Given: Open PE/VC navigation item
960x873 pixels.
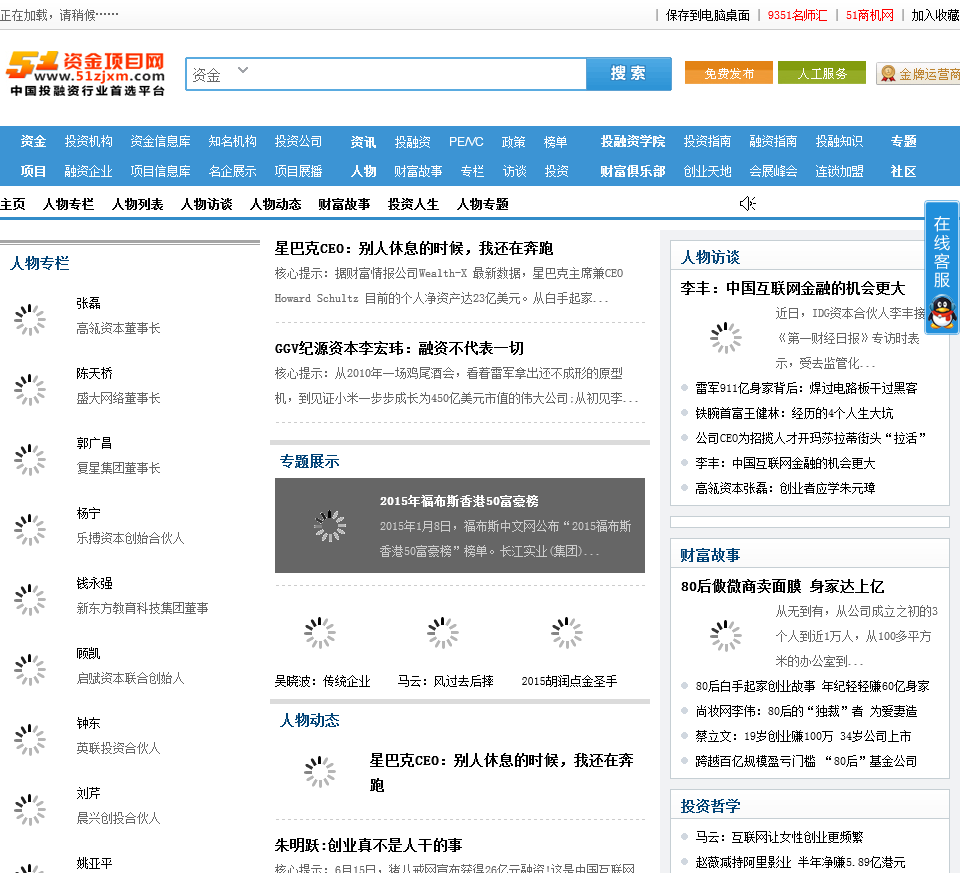Looking at the screenshot, I should point(466,141).
